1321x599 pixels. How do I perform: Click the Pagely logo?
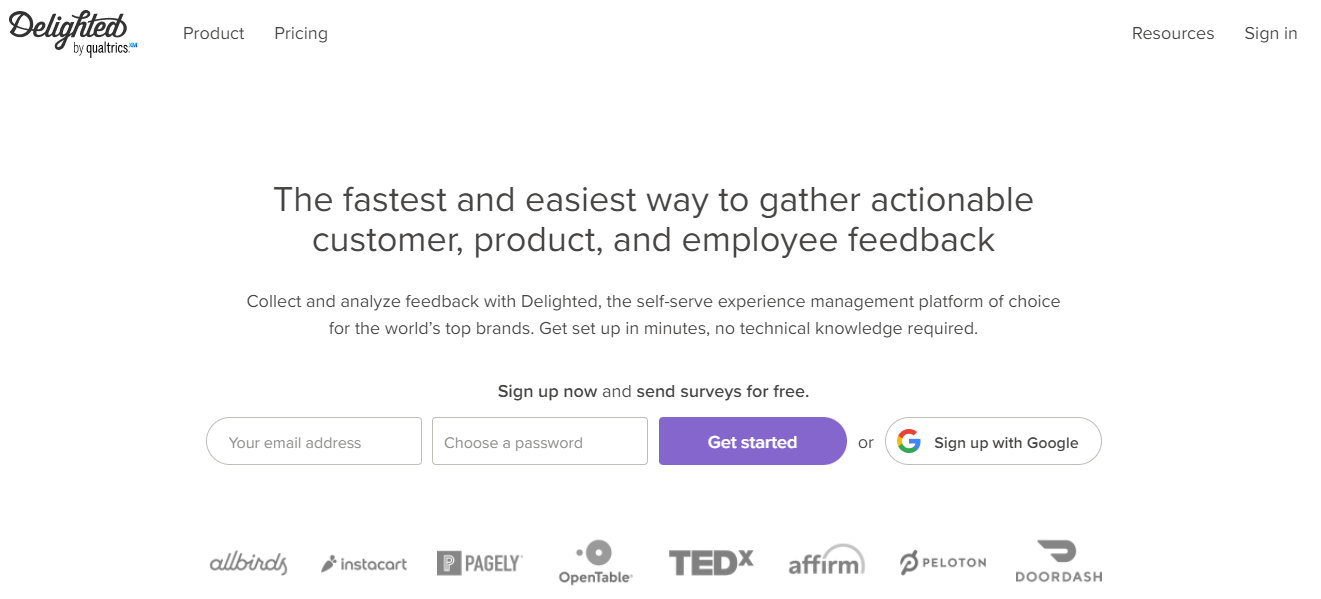pos(480,563)
